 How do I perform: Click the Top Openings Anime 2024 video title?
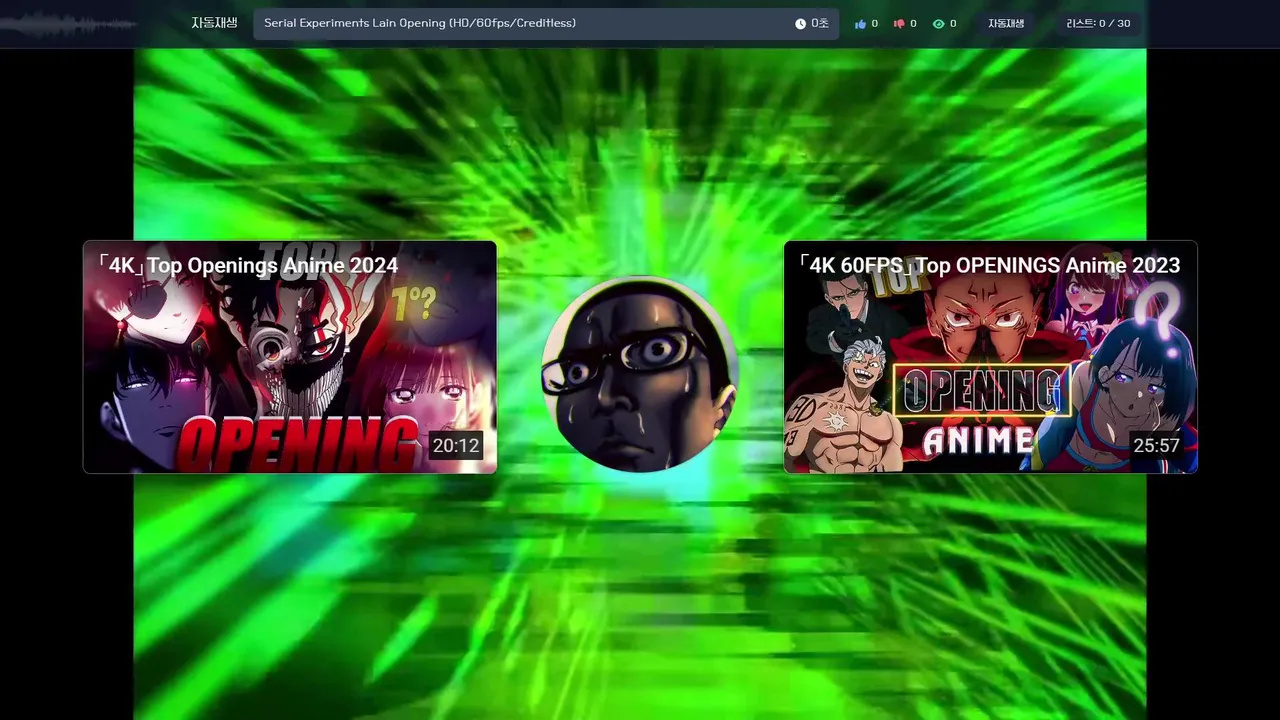point(248,266)
